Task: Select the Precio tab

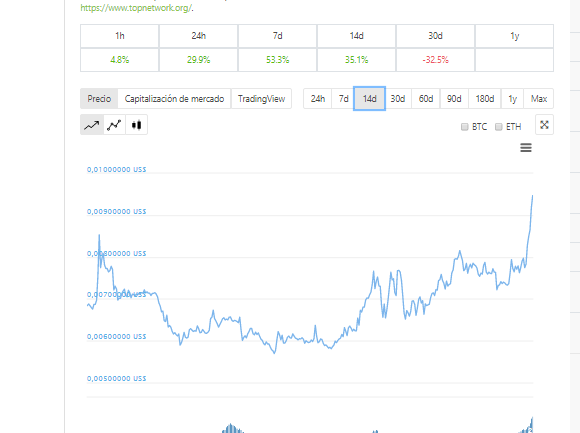Action: 99,99
